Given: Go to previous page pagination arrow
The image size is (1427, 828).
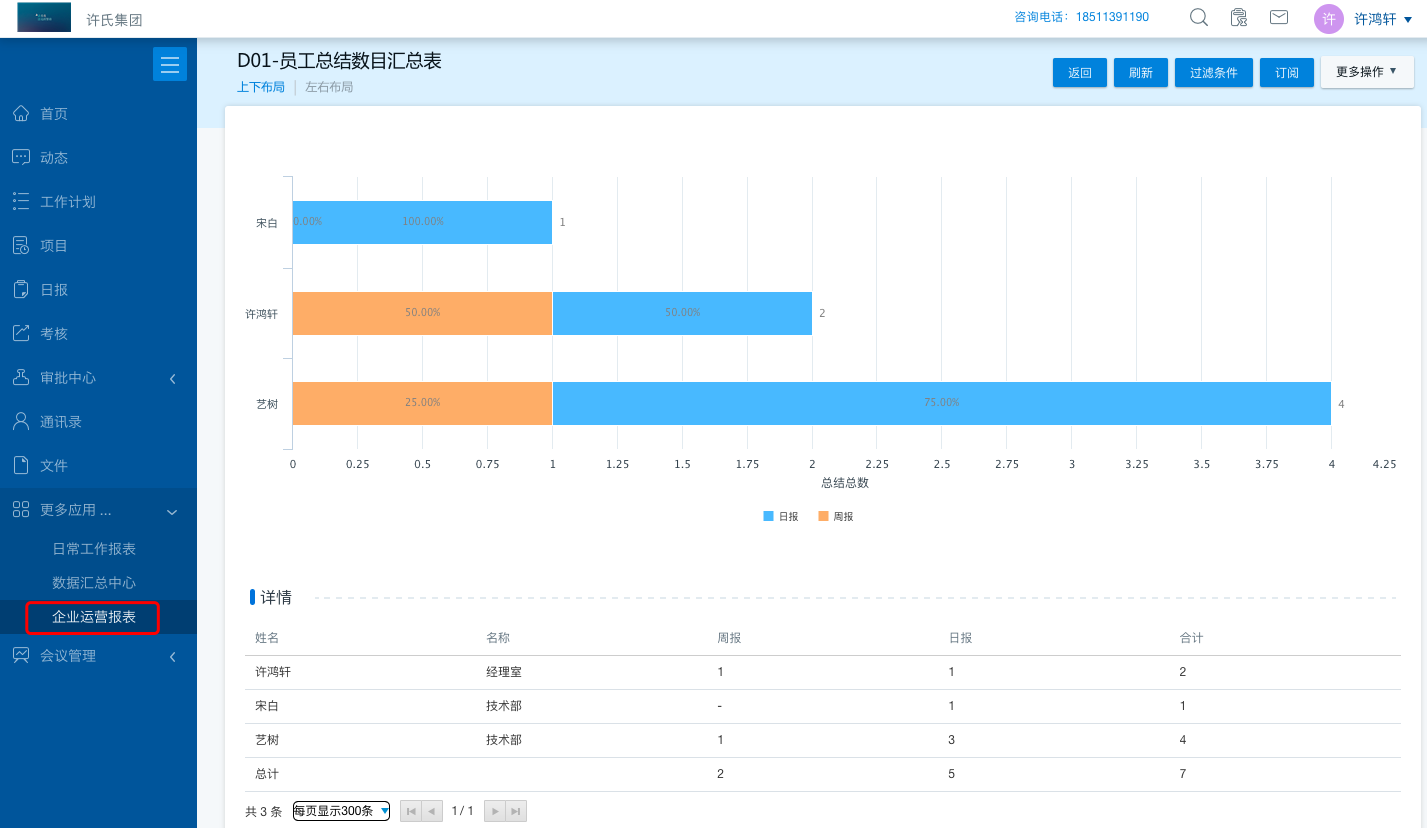Looking at the screenshot, I should click(432, 811).
